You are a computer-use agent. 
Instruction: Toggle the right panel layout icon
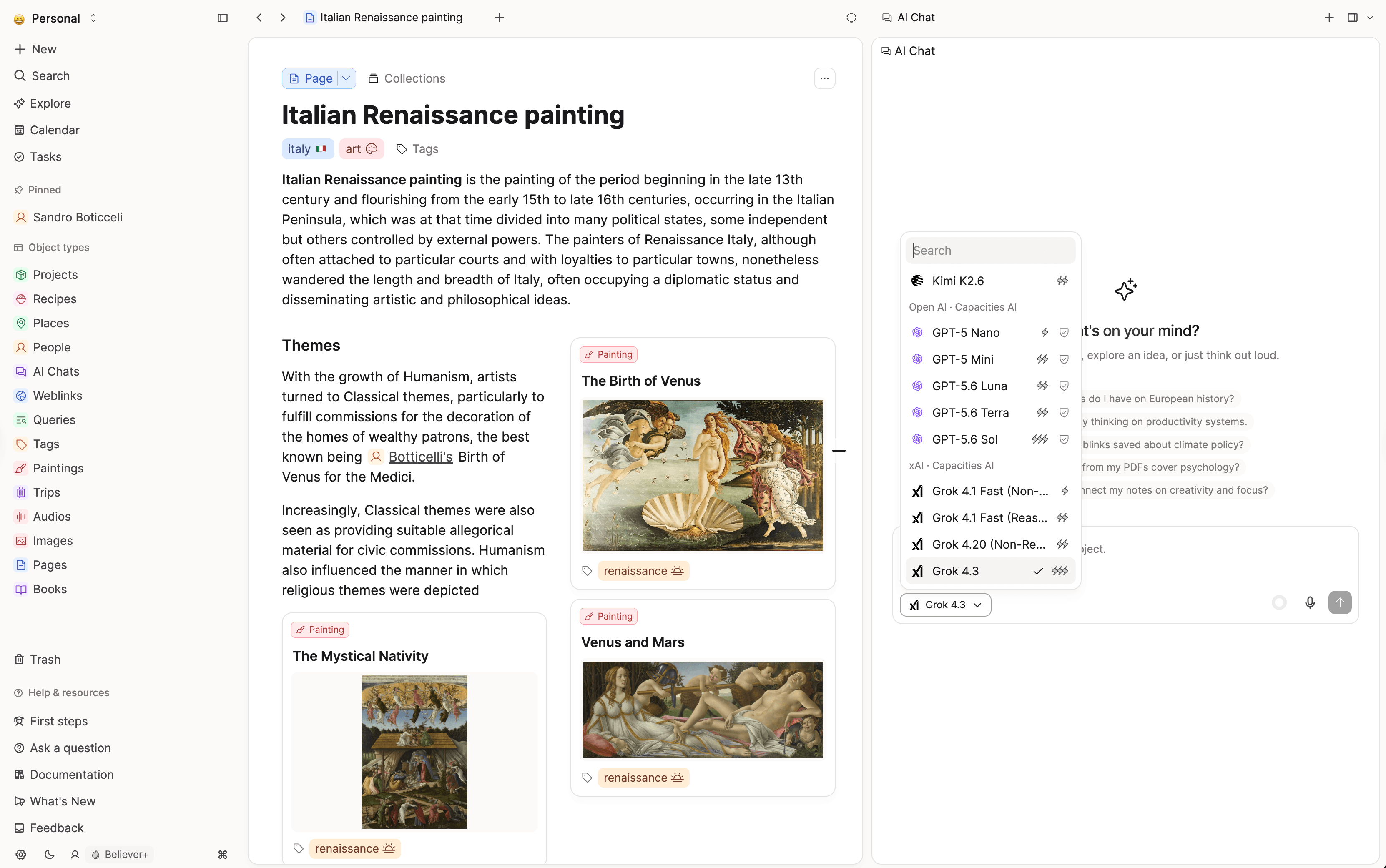1353,18
